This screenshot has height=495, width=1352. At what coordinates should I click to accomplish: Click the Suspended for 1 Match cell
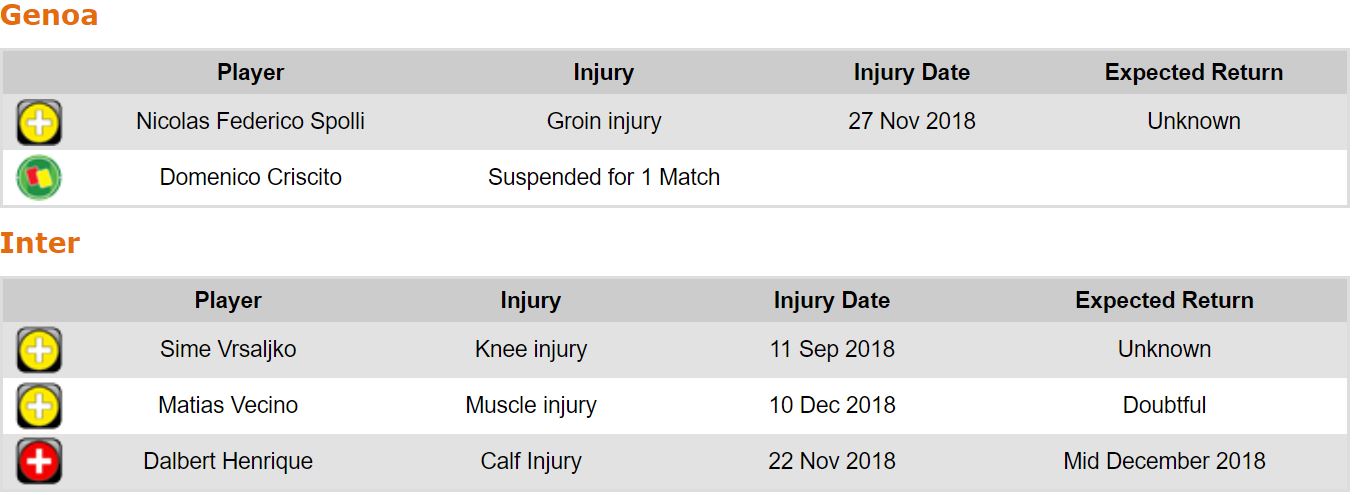pos(603,178)
